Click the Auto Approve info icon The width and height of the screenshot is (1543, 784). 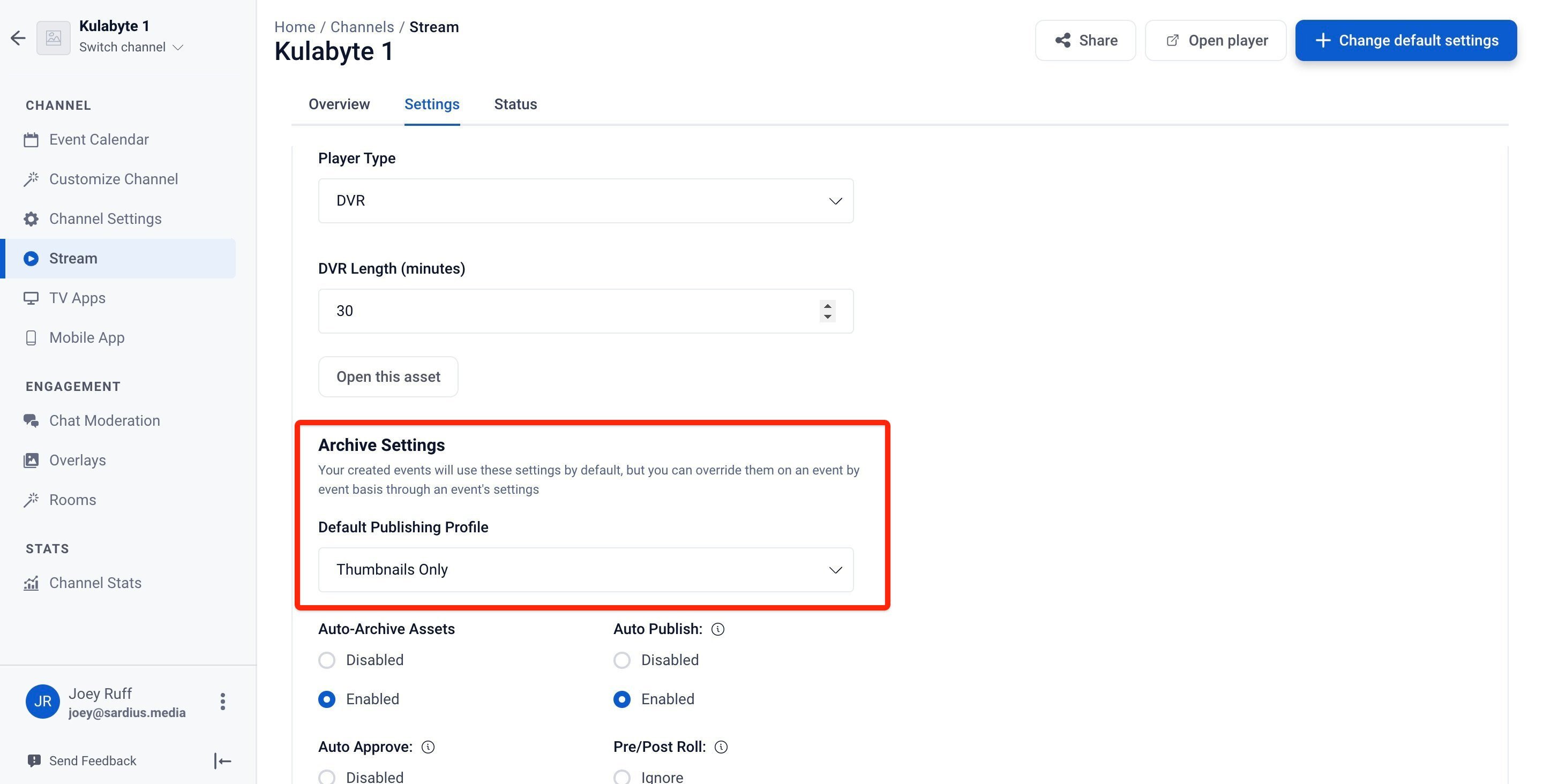click(x=428, y=747)
